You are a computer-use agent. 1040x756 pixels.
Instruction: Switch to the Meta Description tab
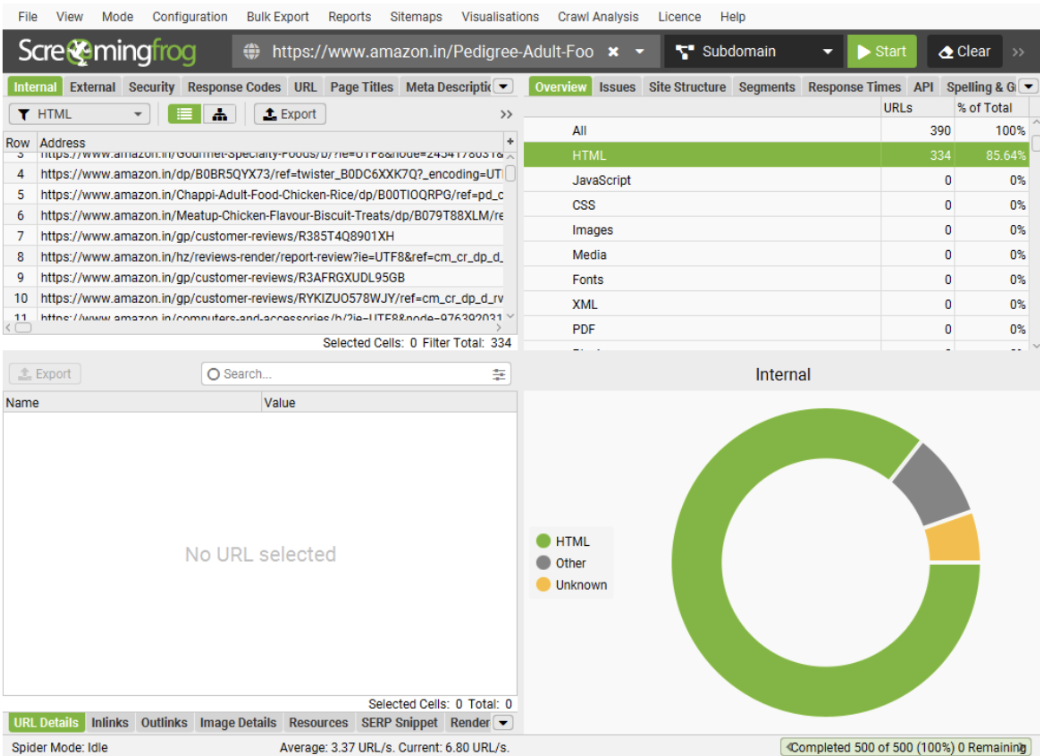tap(448, 87)
